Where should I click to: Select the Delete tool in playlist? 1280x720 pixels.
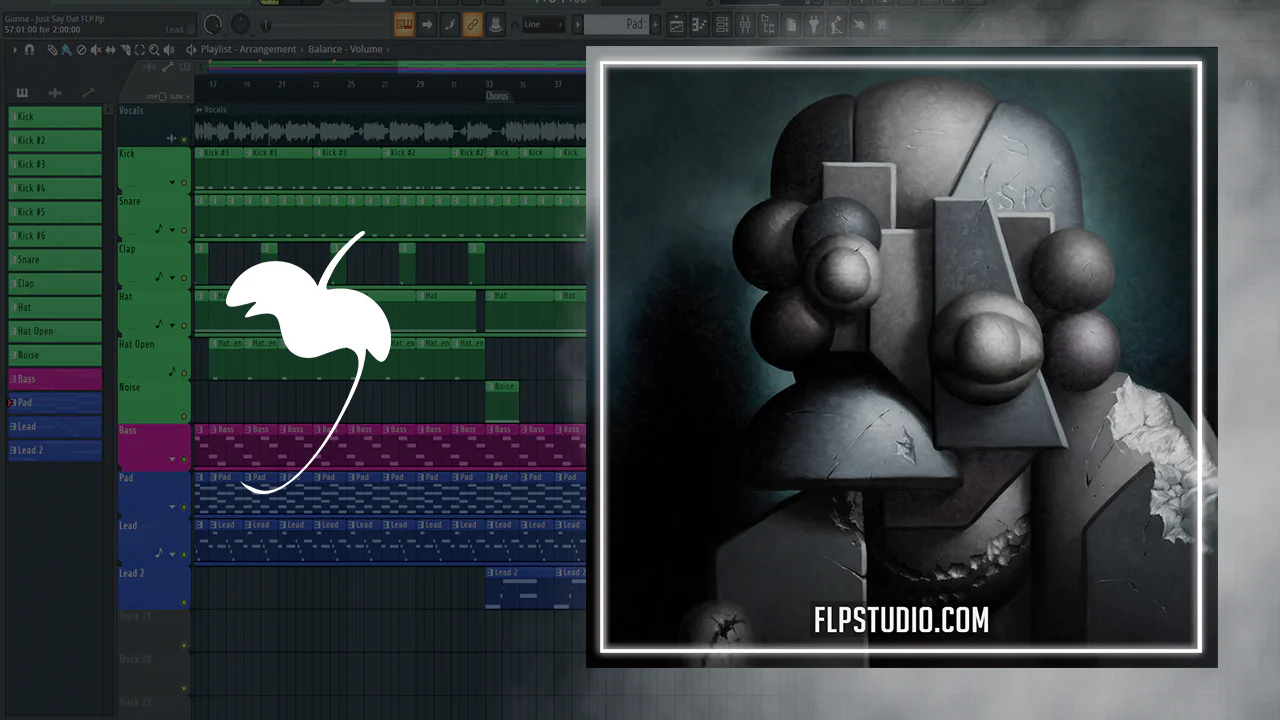(x=81, y=49)
